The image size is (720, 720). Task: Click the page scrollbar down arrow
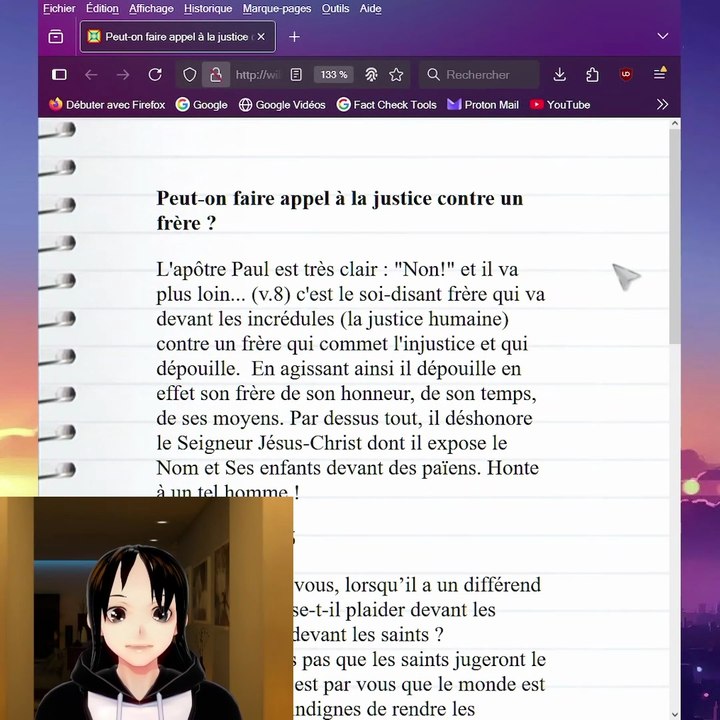coord(675,714)
